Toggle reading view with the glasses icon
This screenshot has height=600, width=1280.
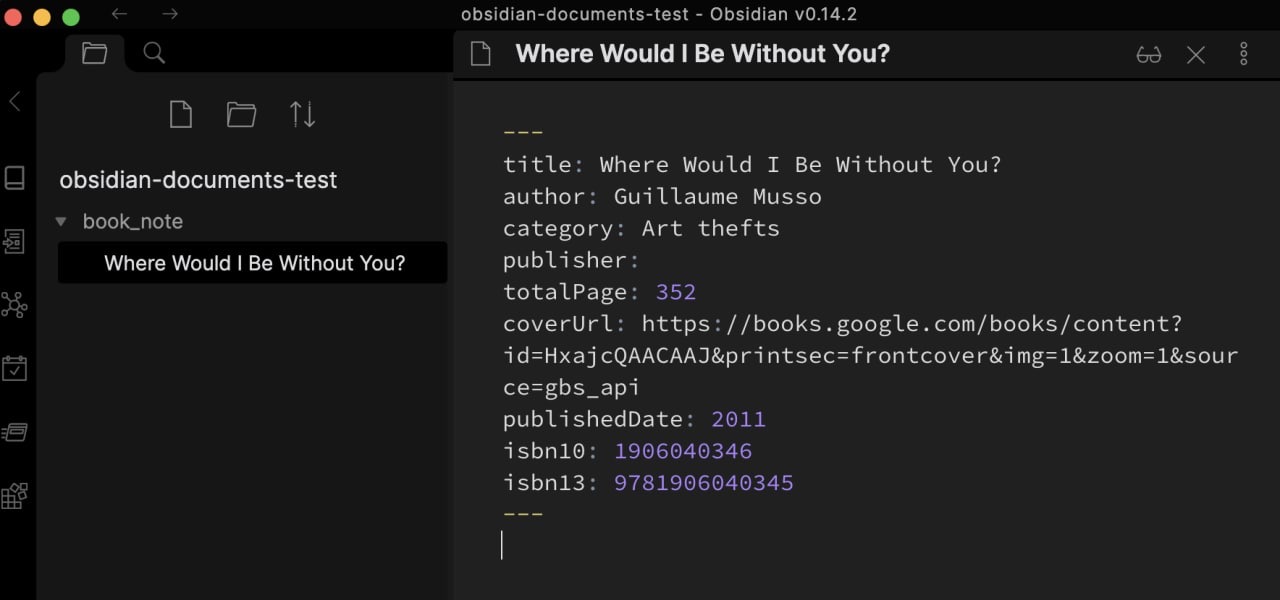[x=1149, y=55]
